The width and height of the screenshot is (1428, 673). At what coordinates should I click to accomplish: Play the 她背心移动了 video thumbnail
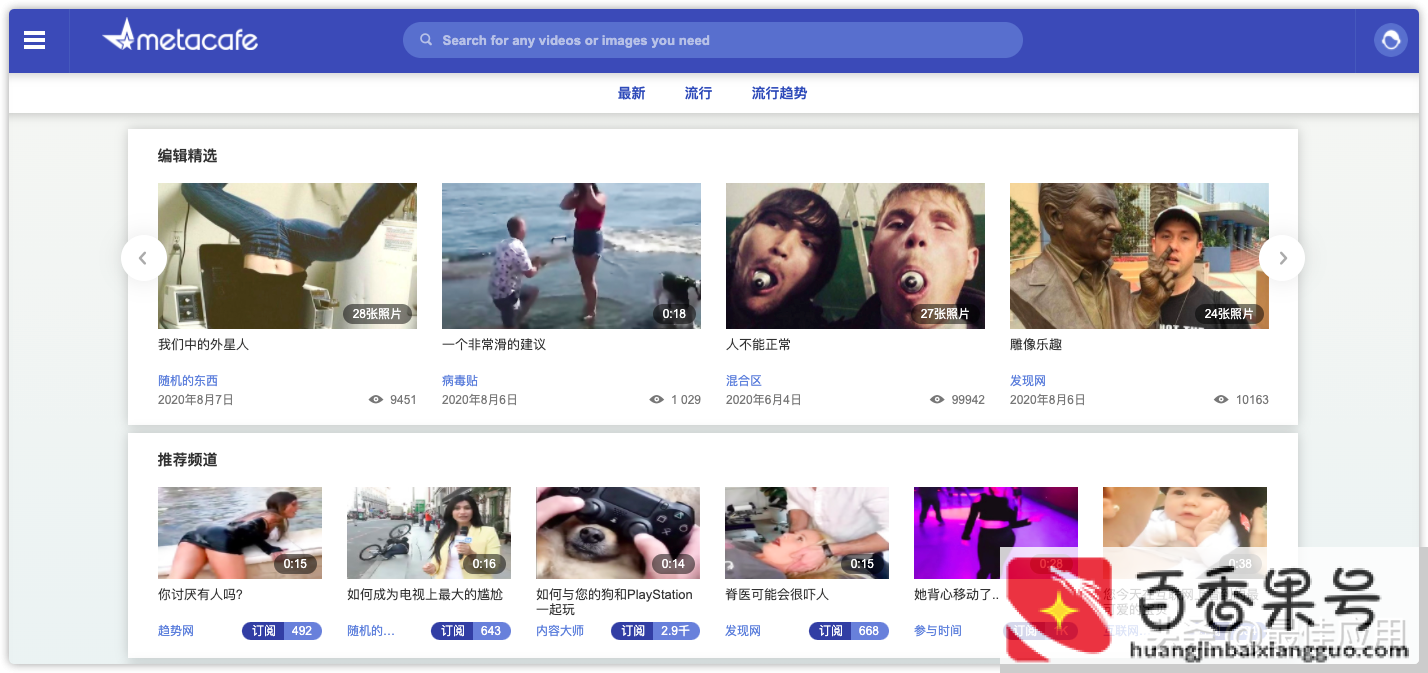pyautogui.click(x=996, y=533)
